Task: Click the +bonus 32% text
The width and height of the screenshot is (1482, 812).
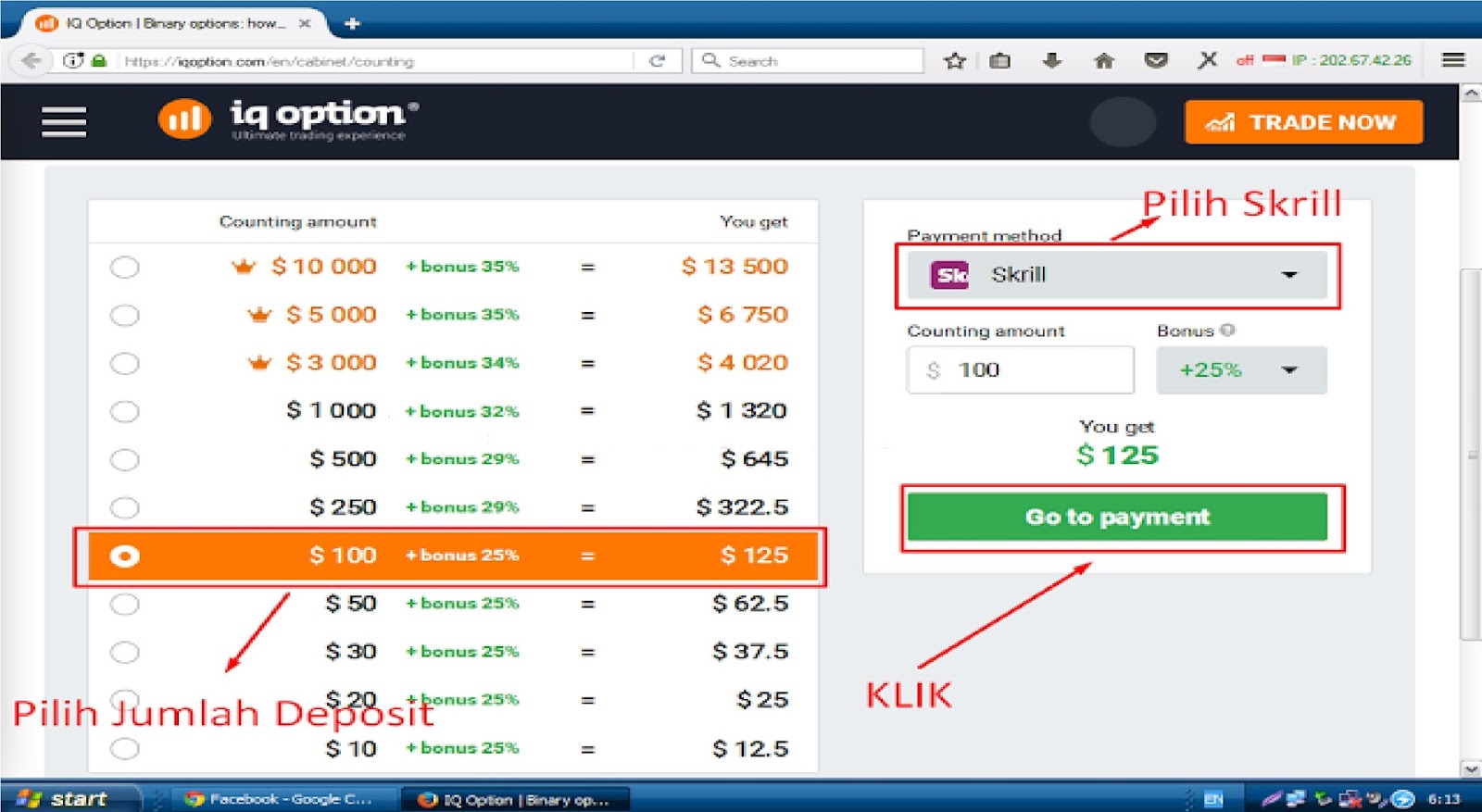Action: pyautogui.click(x=462, y=411)
